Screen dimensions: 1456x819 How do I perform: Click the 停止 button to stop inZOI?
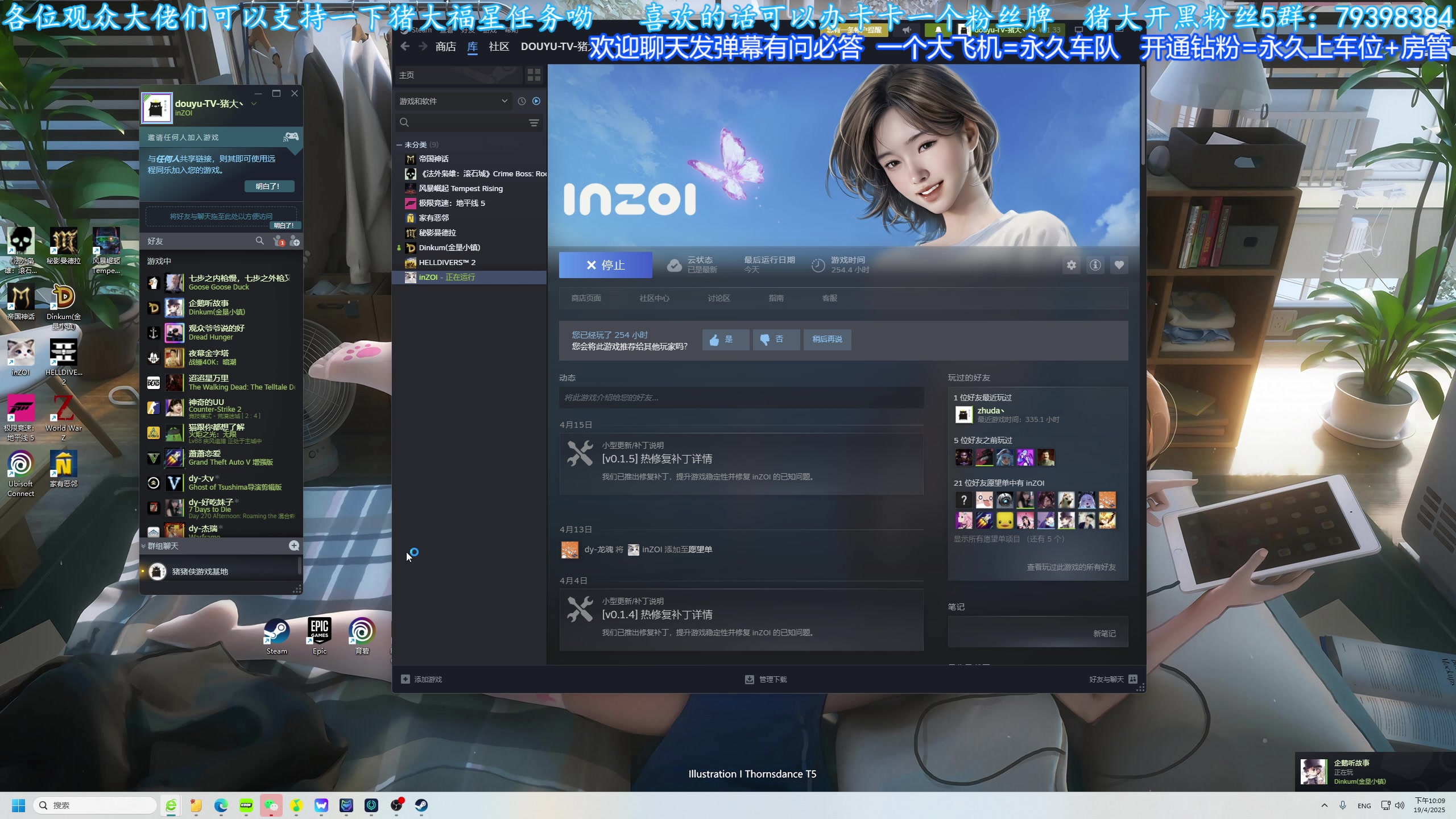pos(606,265)
